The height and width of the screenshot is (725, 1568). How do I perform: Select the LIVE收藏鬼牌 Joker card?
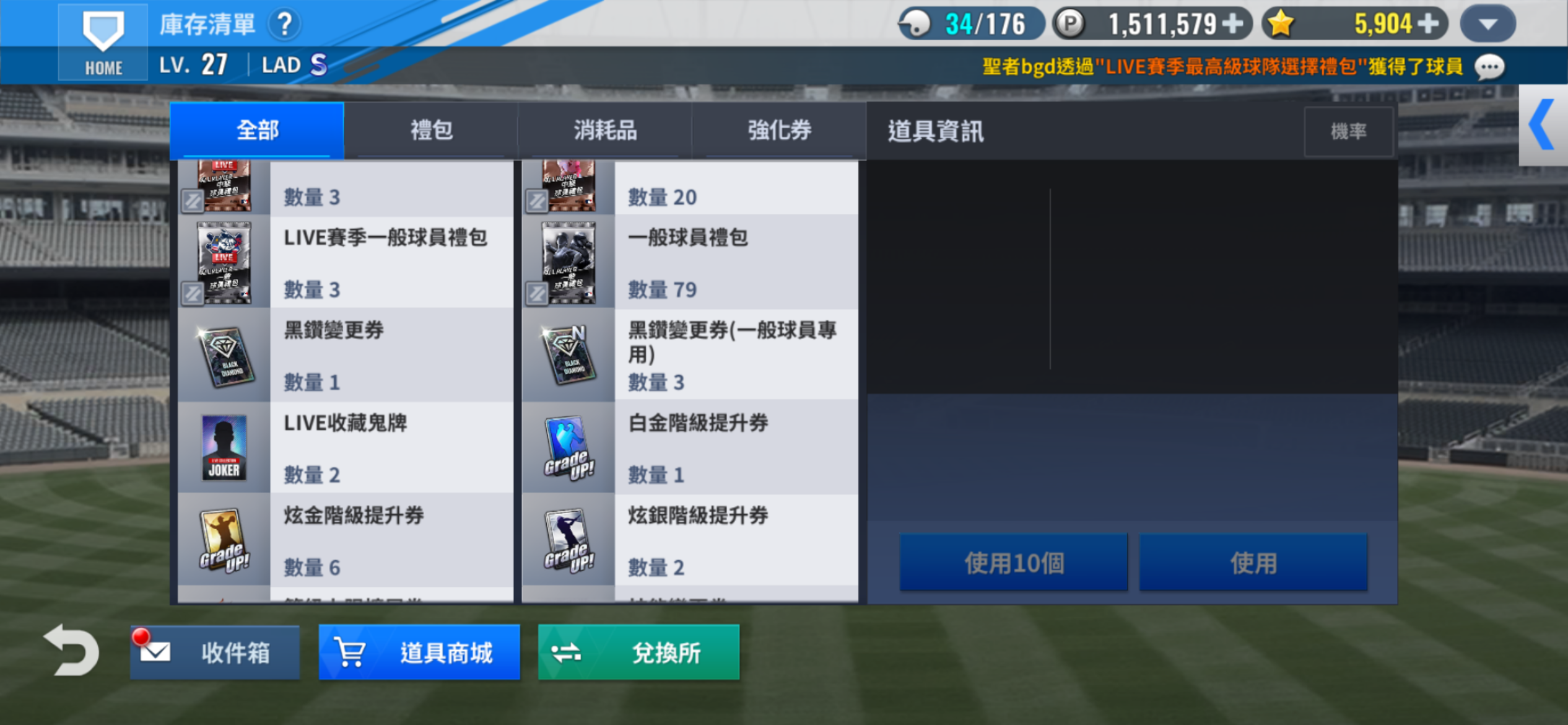(224, 447)
